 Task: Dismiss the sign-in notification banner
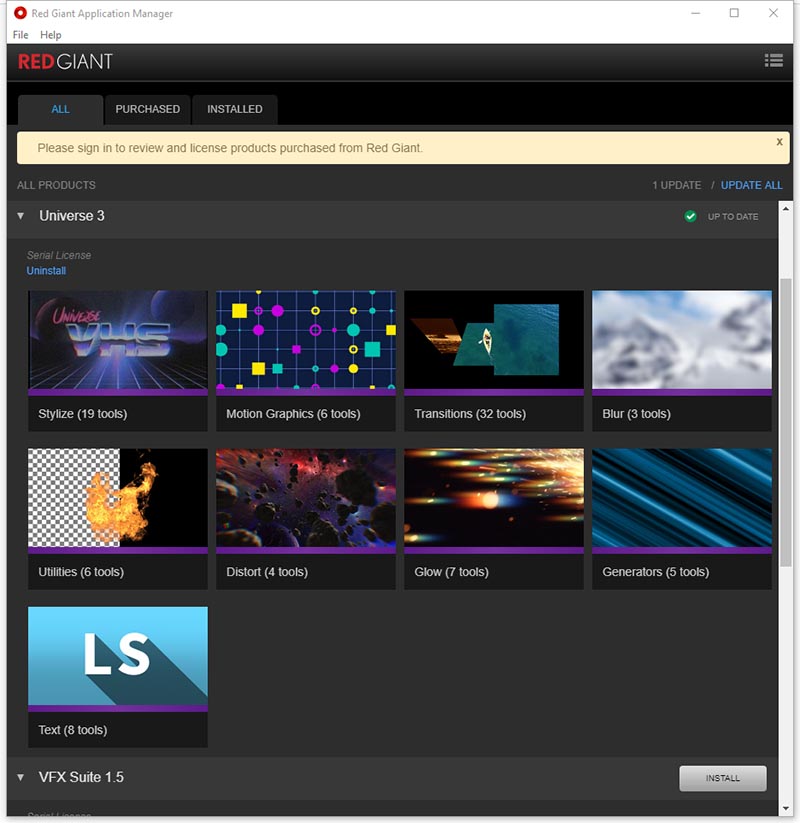point(780,142)
